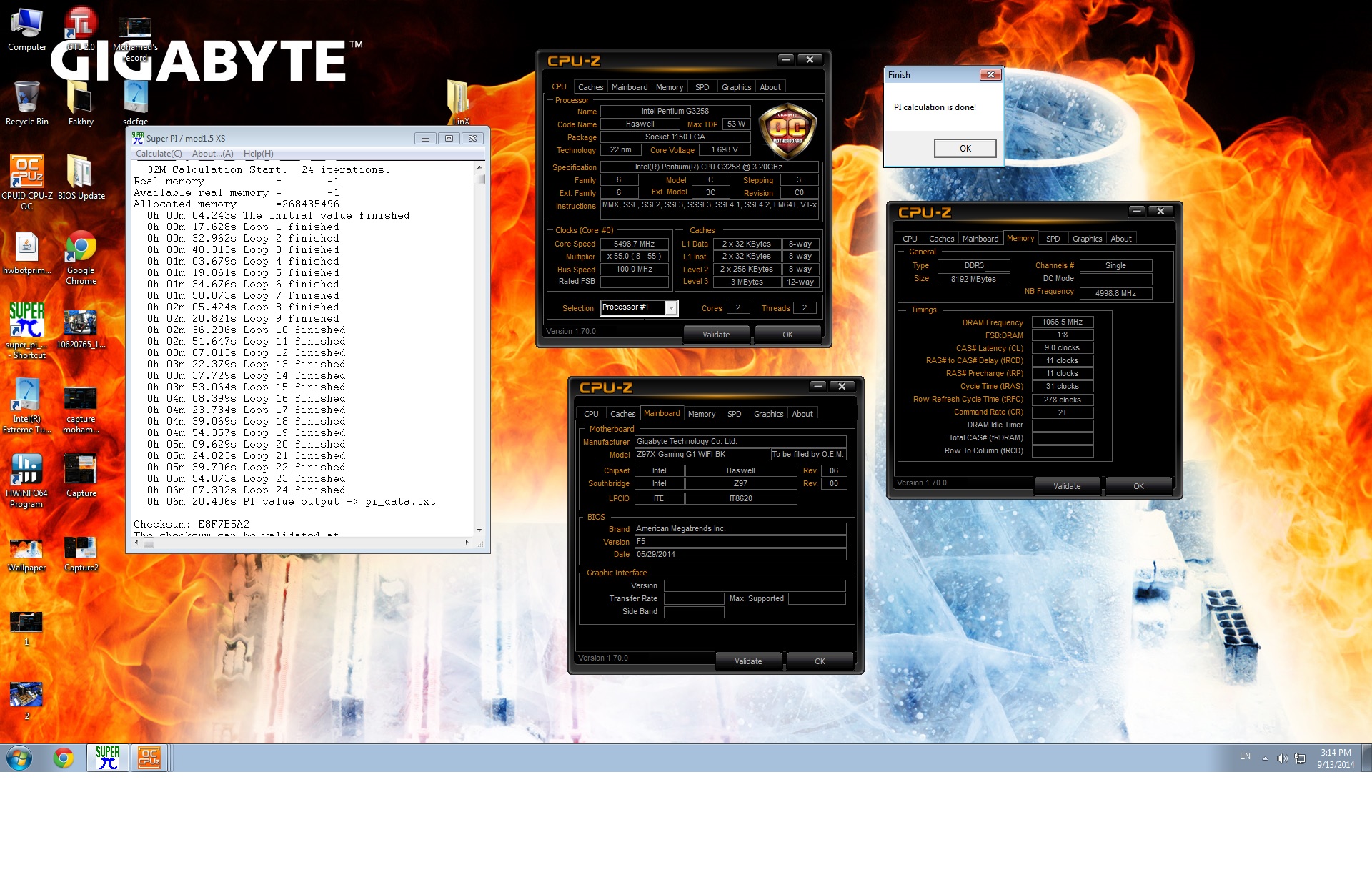This screenshot has height=875, width=1372.
Task: Launch CPUID CPU-Z OC desktop shortcut
Action: pos(27,182)
